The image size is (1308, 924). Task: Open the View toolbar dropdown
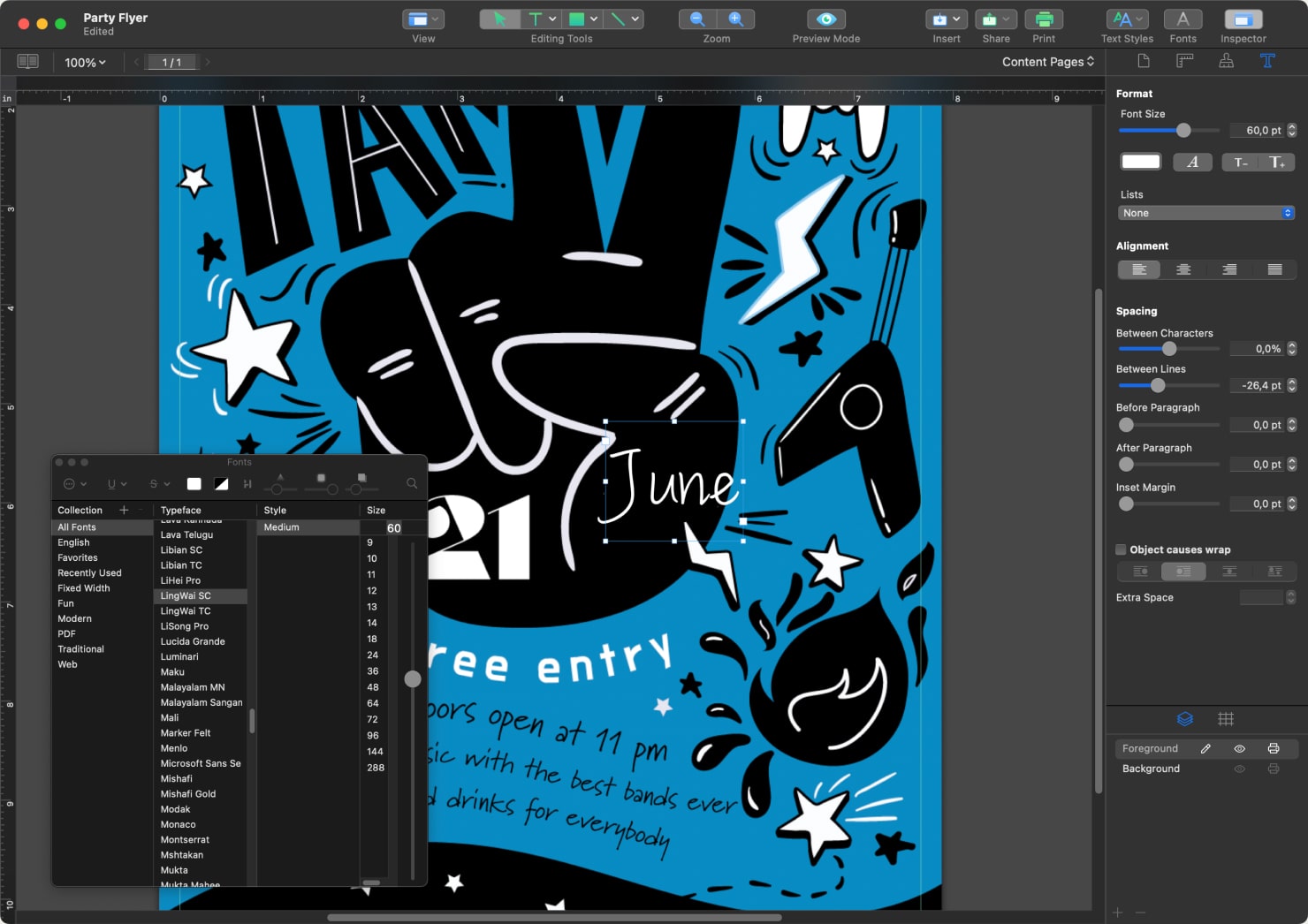point(423,19)
